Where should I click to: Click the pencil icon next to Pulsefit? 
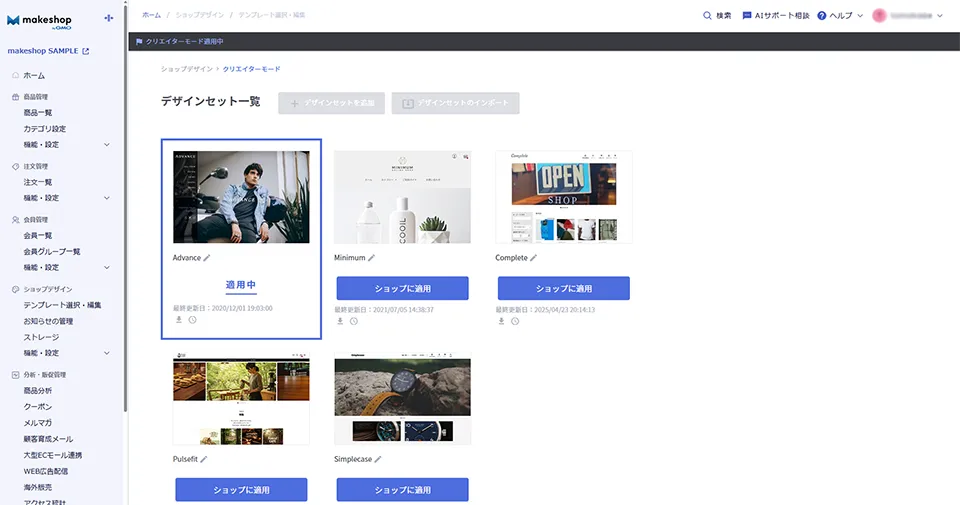[204, 459]
